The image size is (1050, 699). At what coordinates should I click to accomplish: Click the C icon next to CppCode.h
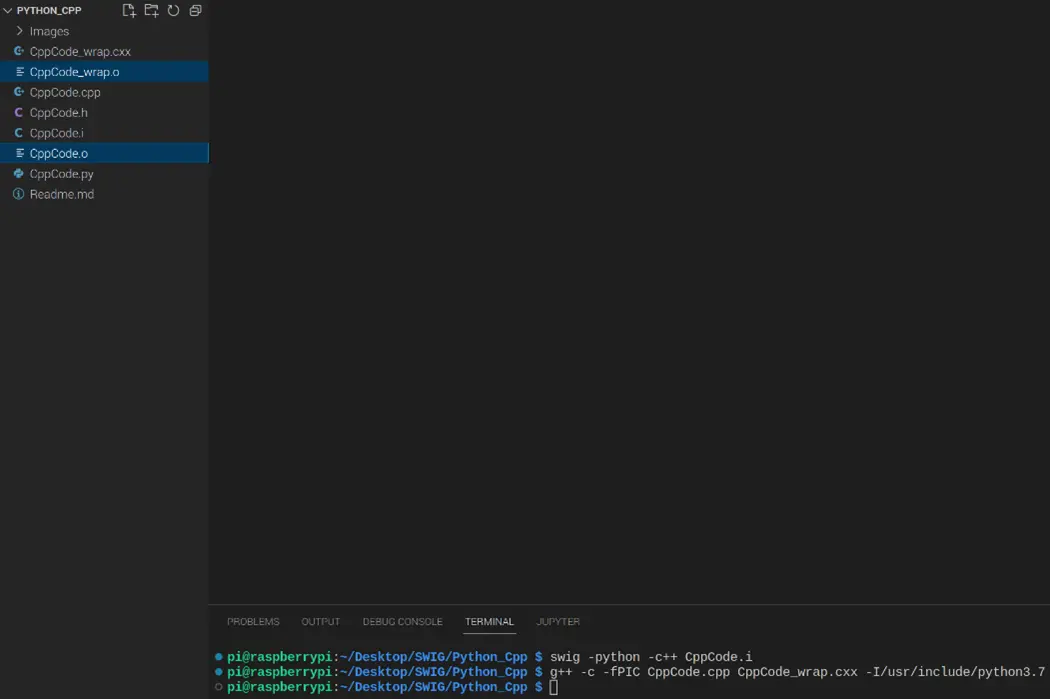tap(19, 112)
